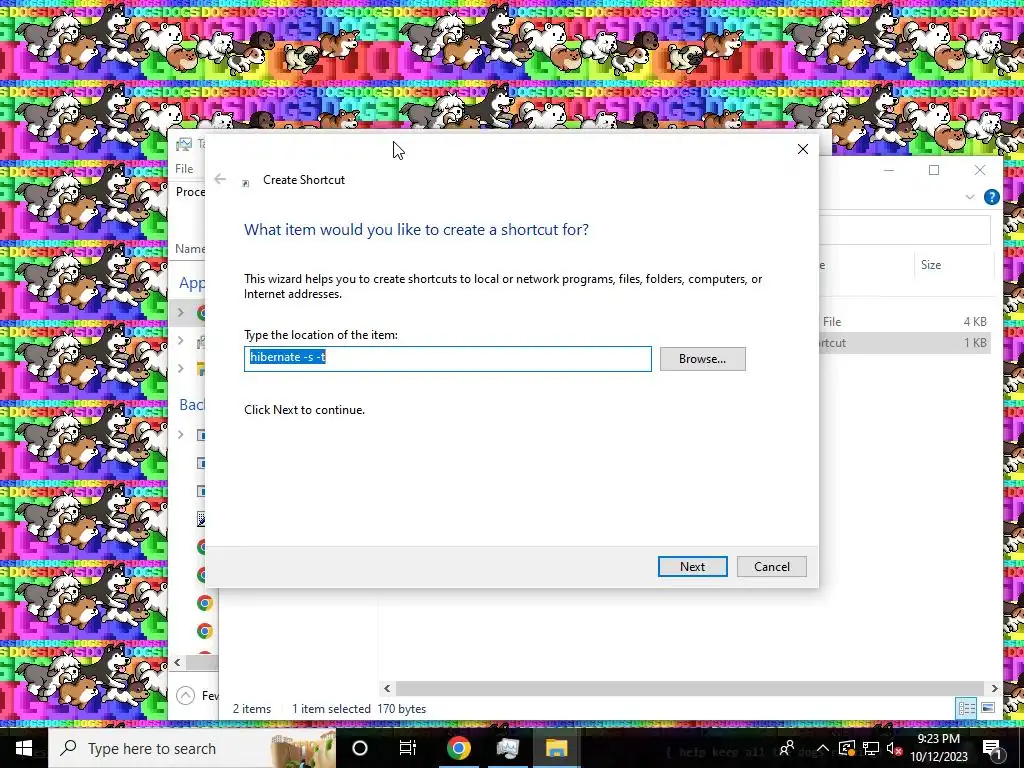Viewport: 1024px width, 768px height.
Task: Switch to Task Manager taskbar icon
Action: click(507, 748)
